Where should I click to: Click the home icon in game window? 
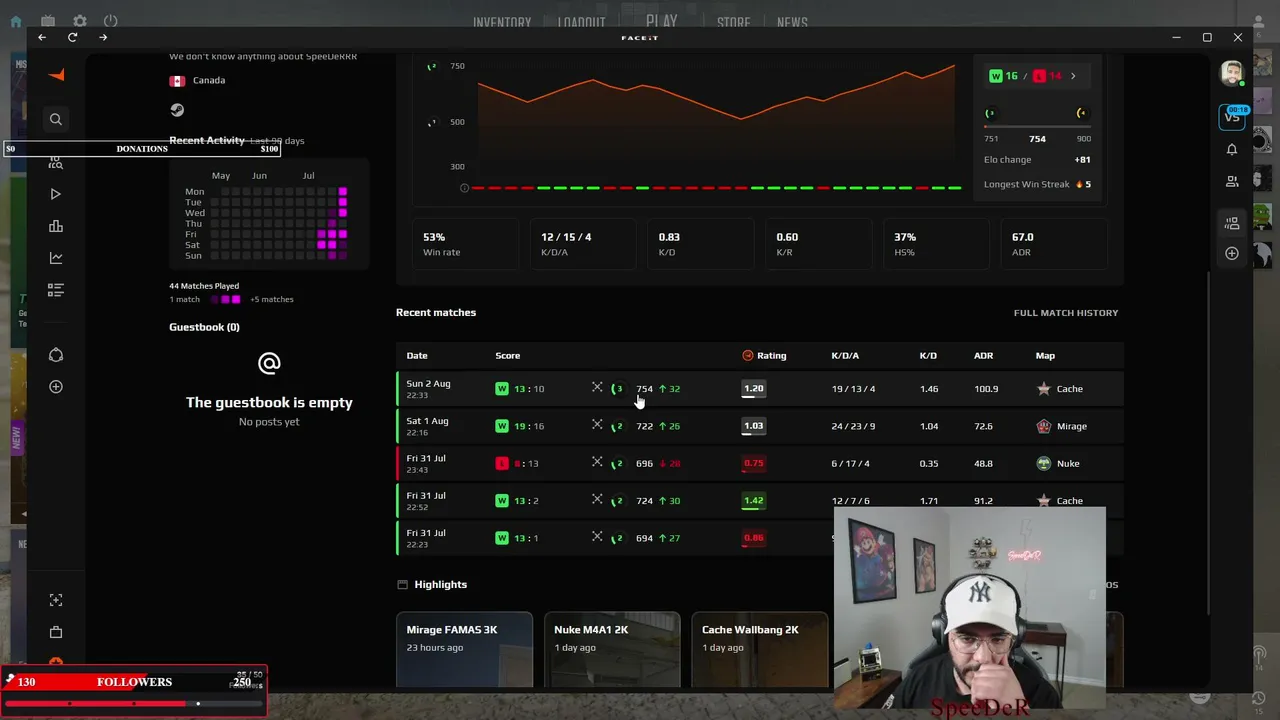16,21
